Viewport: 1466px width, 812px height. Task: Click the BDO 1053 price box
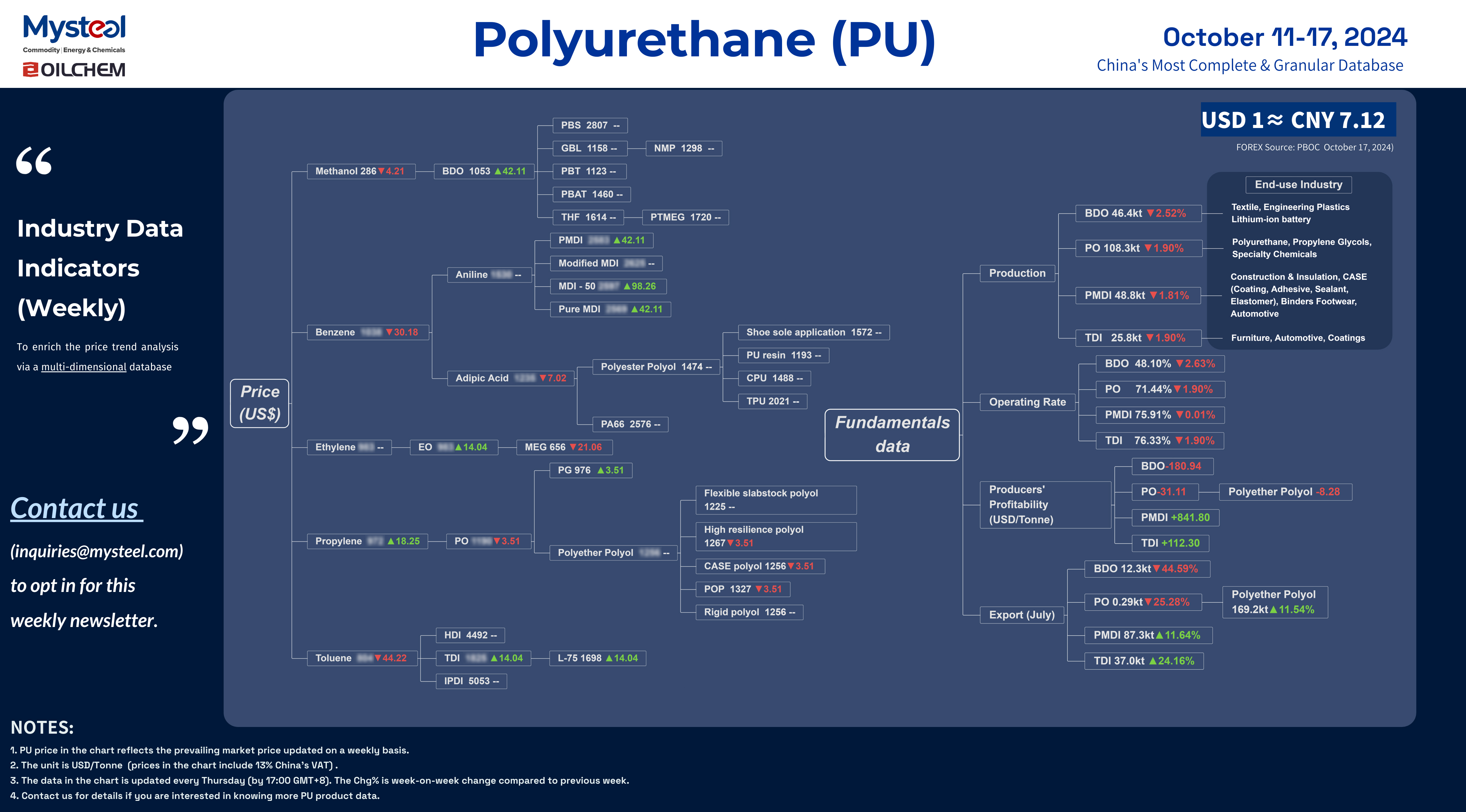tap(484, 171)
